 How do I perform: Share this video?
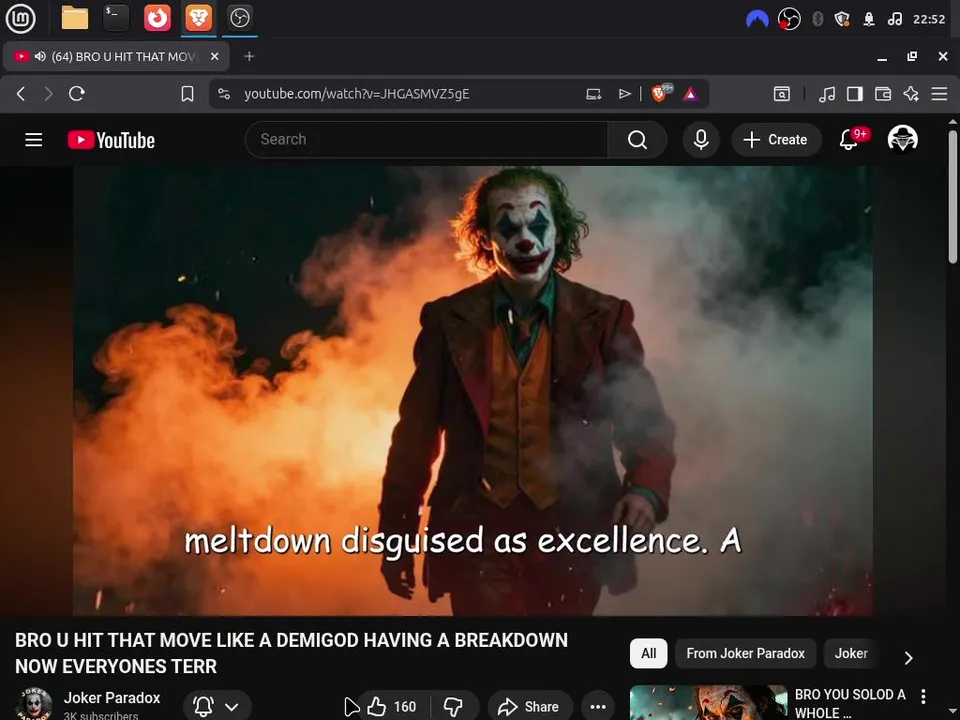click(x=530, y=707)
